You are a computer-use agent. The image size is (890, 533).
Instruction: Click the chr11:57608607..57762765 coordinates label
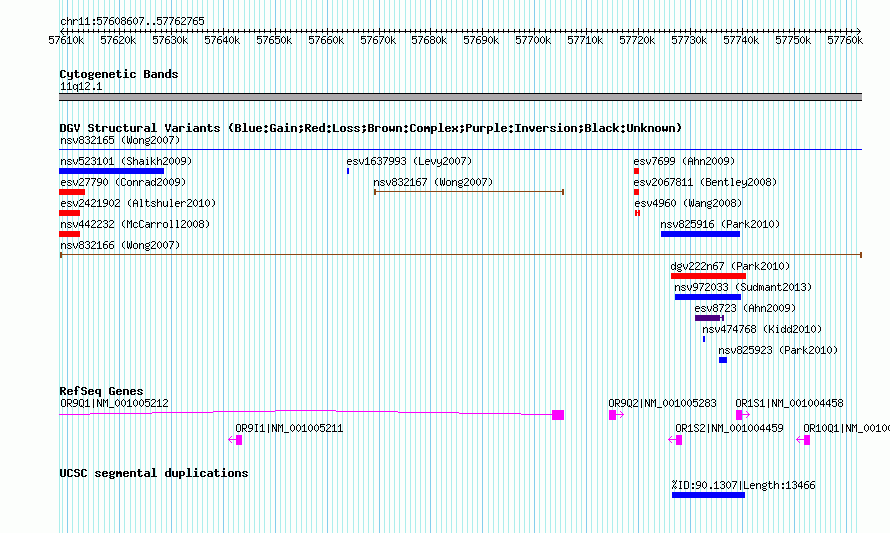click(x=132, y=21)
